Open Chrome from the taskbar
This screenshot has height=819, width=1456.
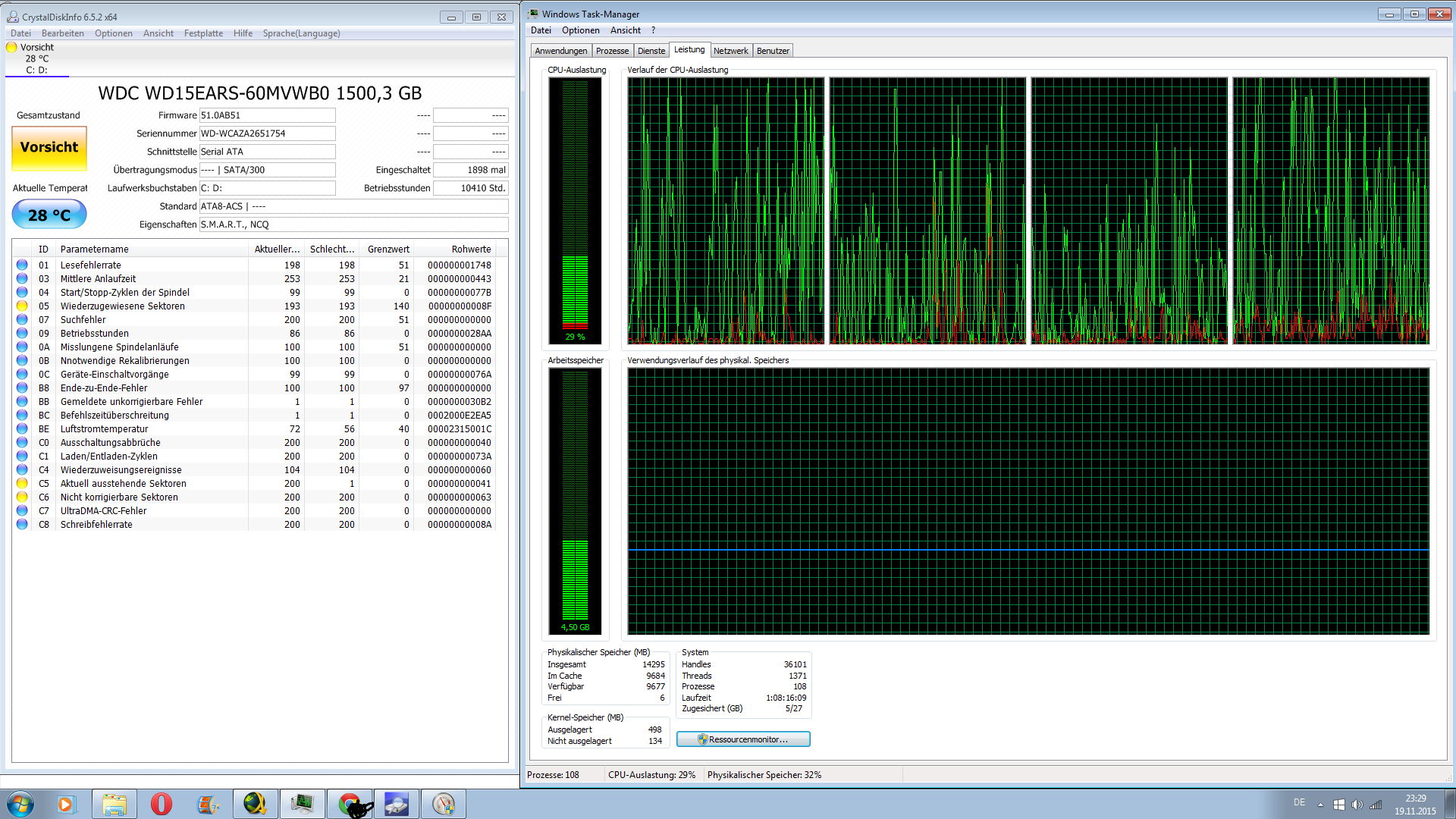click(350, 804)
